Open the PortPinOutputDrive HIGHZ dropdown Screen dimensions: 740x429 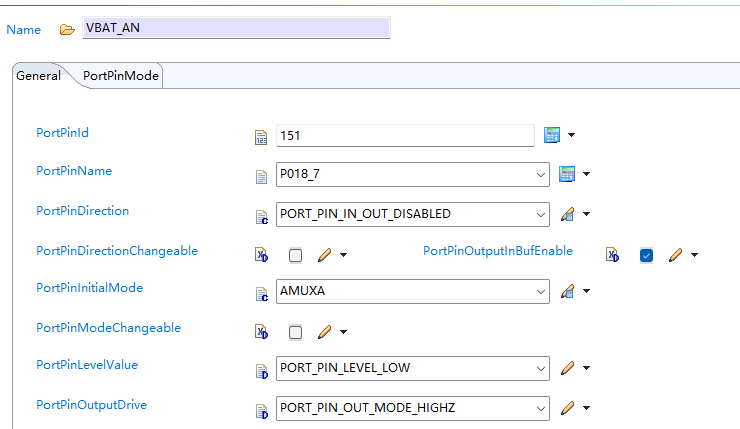412,408
